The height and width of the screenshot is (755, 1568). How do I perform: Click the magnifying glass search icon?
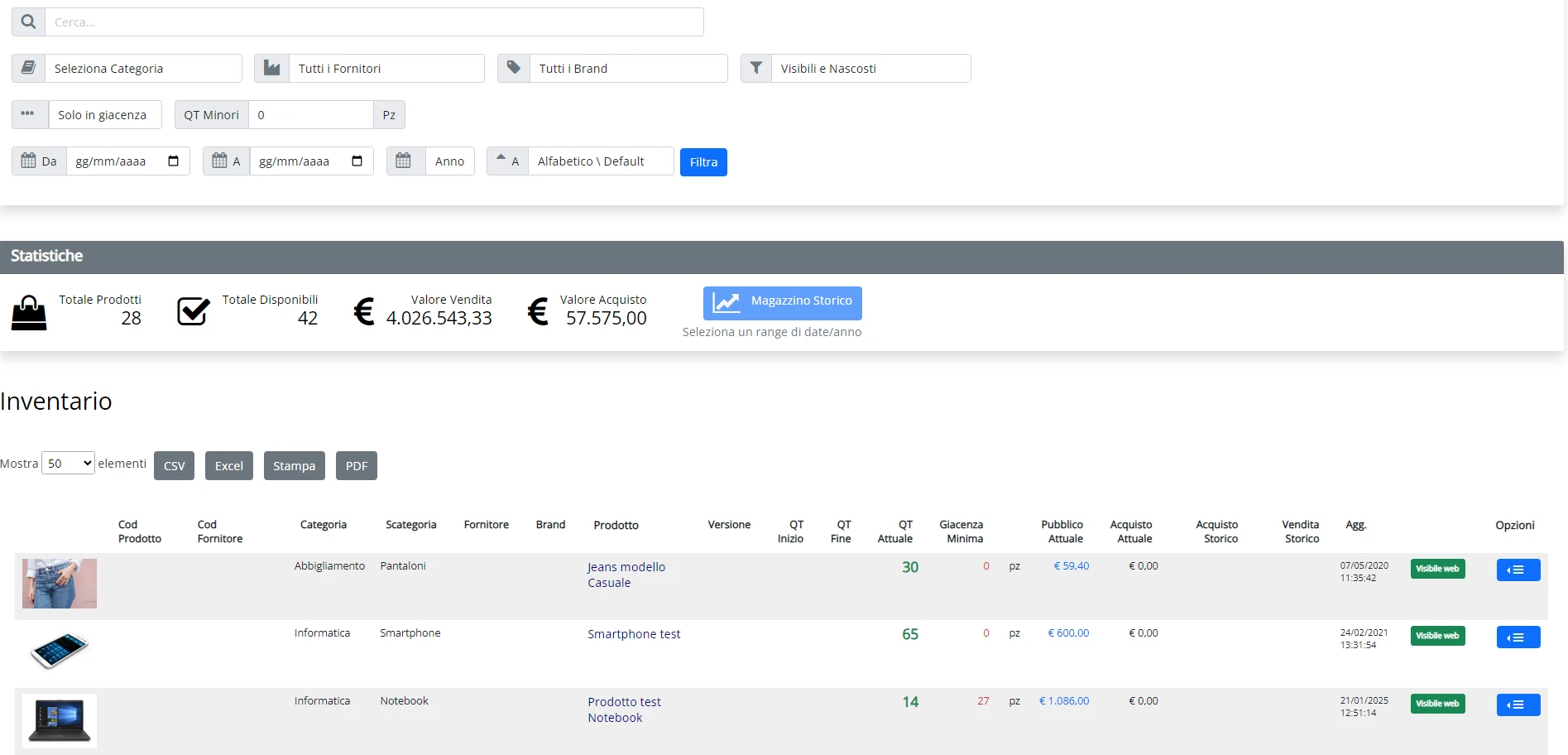(x=28, y=22)
